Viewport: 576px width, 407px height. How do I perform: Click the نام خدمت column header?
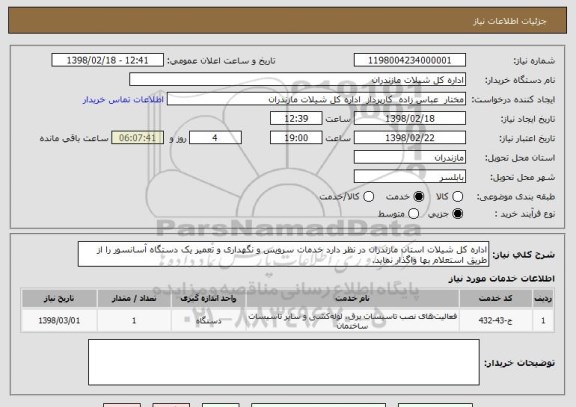(x=352, y=298)
